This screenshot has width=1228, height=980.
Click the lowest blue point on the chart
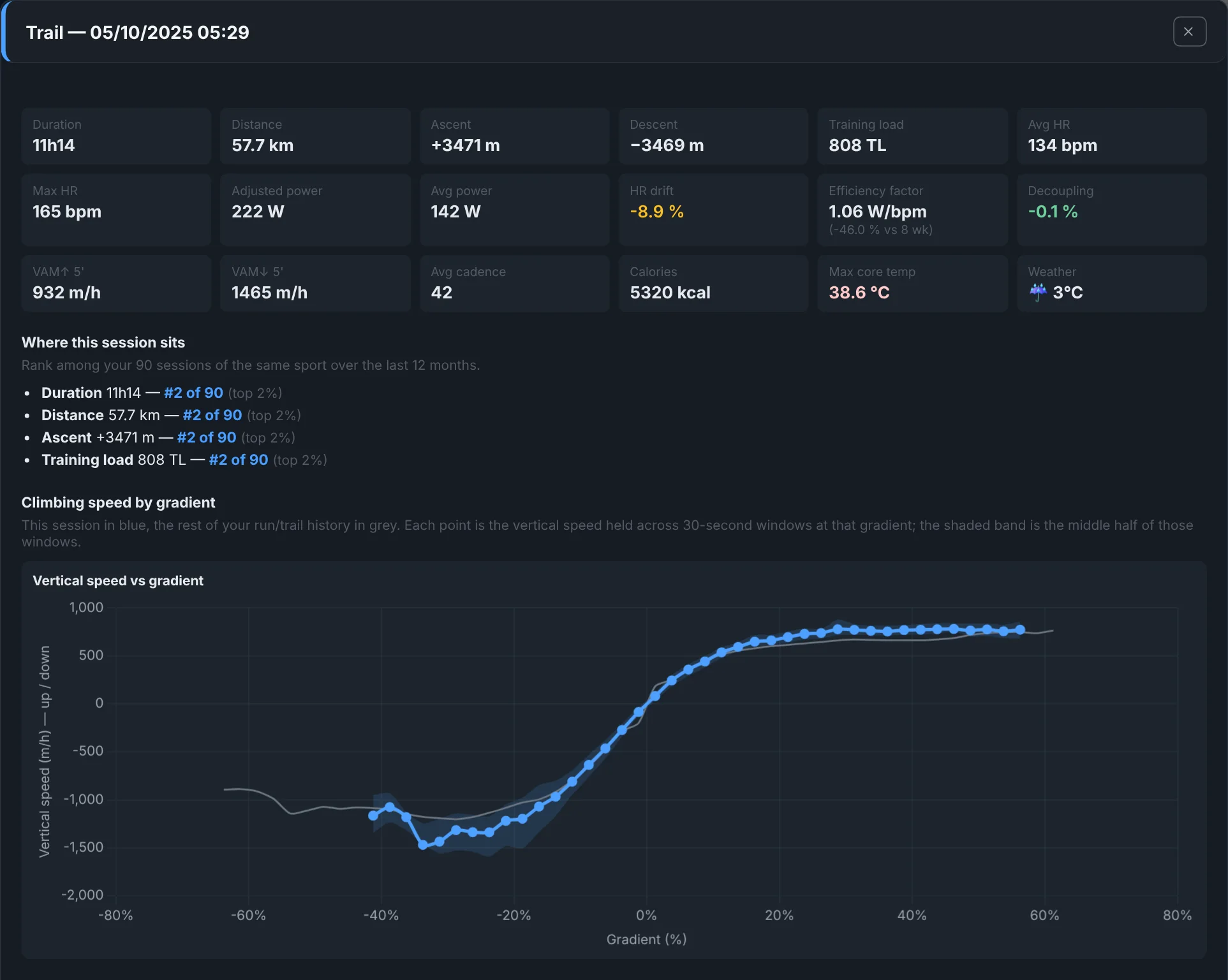[423, 845]
